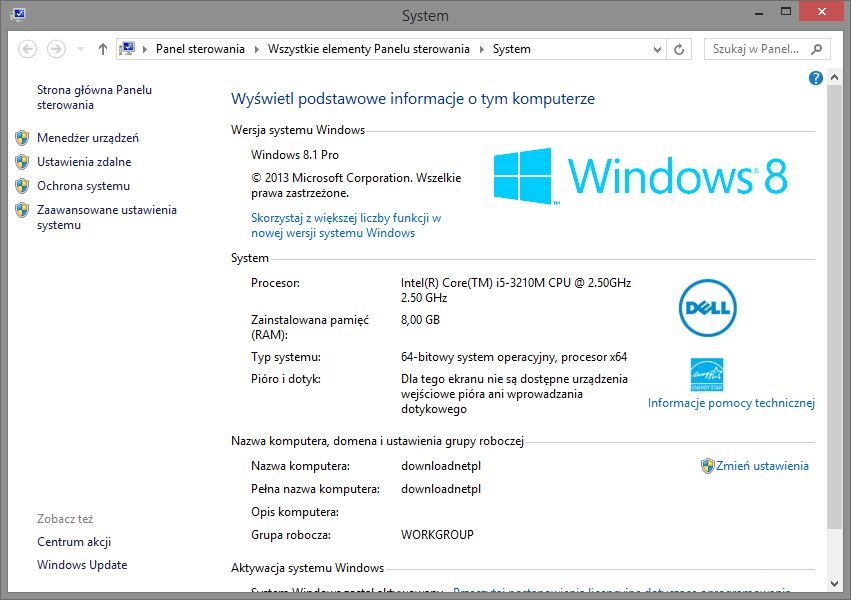Image resolution: width=851 pixels, height=600 pixels.
Task: Close the System window
Action: pyautogui.click(x=822, y=12)
